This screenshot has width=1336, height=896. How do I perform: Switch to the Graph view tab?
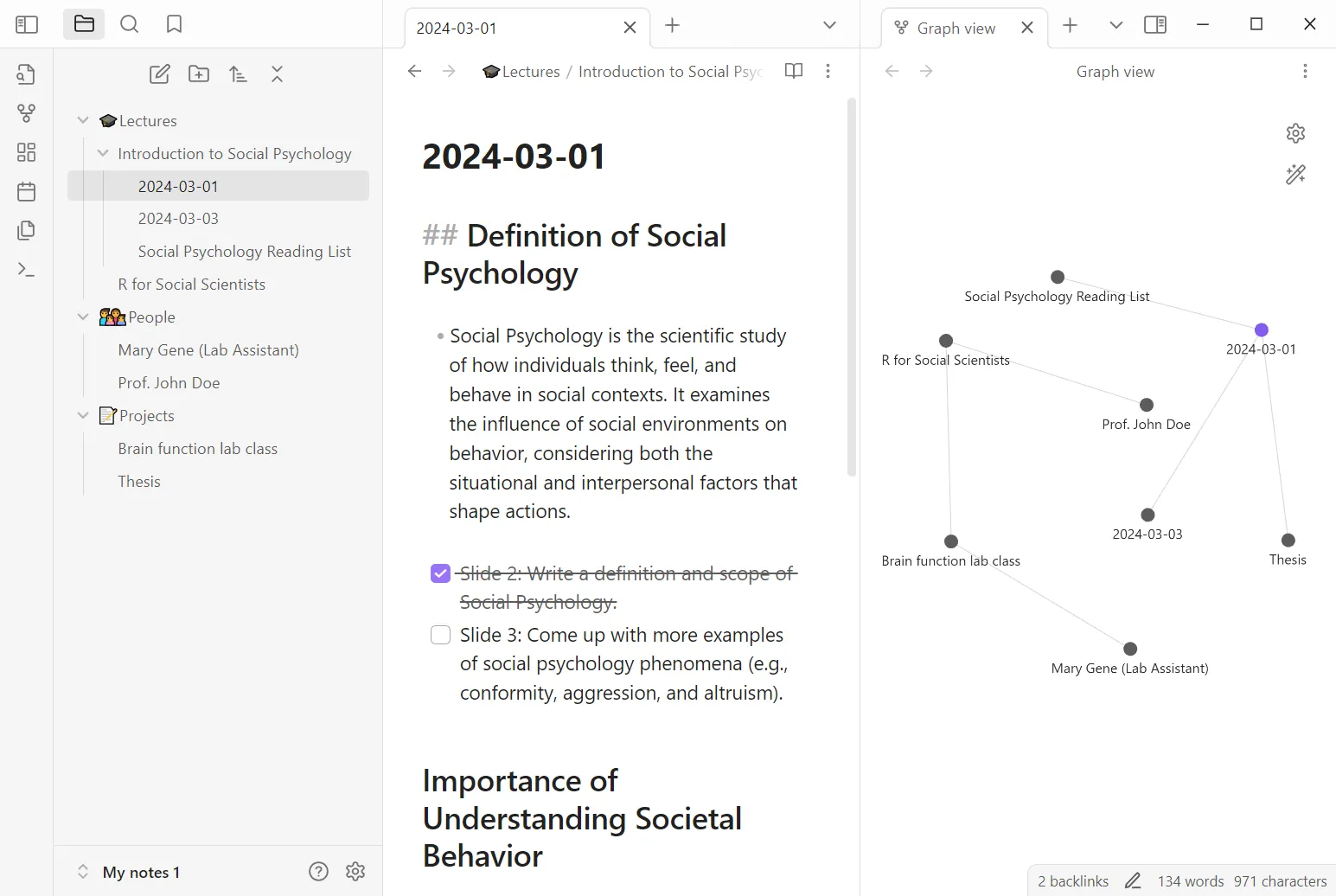point(956,28)
